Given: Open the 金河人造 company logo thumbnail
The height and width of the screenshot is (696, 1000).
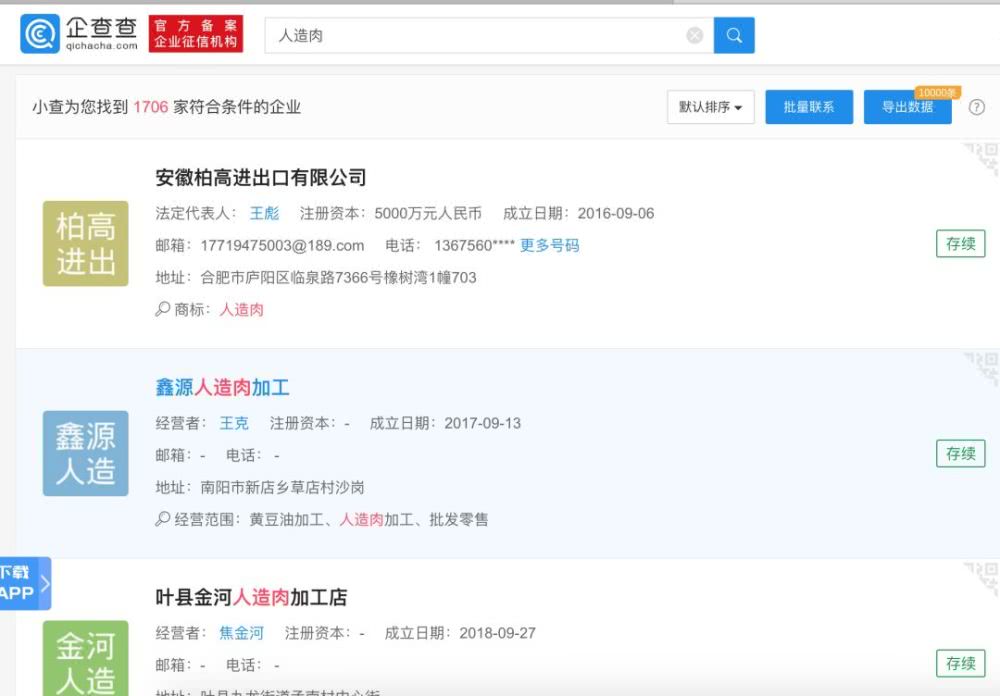Looking at the screenshot, I should pos(86,658).
